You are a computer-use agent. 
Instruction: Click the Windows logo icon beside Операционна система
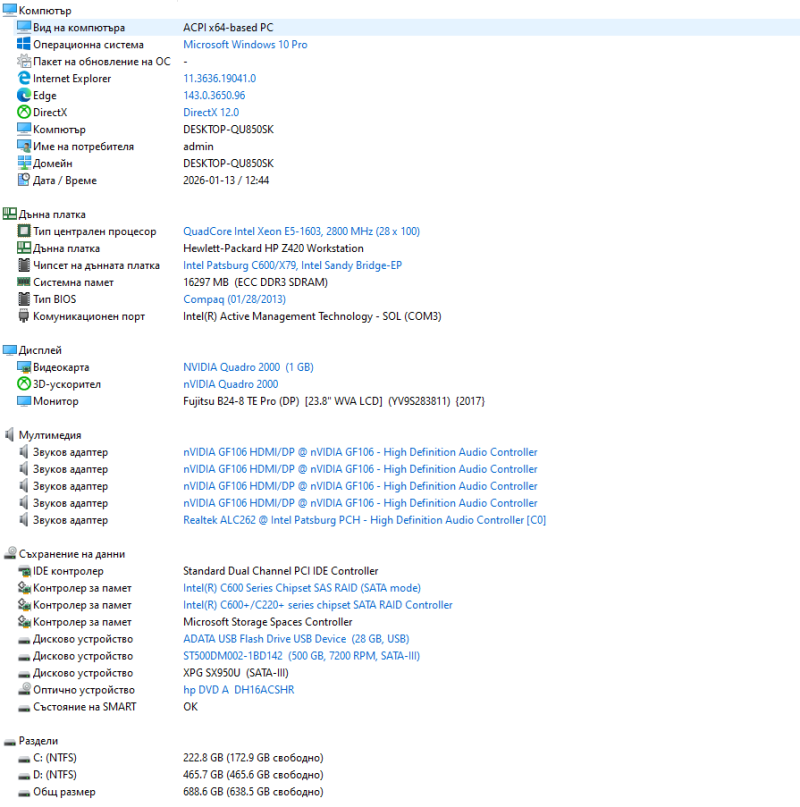click(24, 45)
